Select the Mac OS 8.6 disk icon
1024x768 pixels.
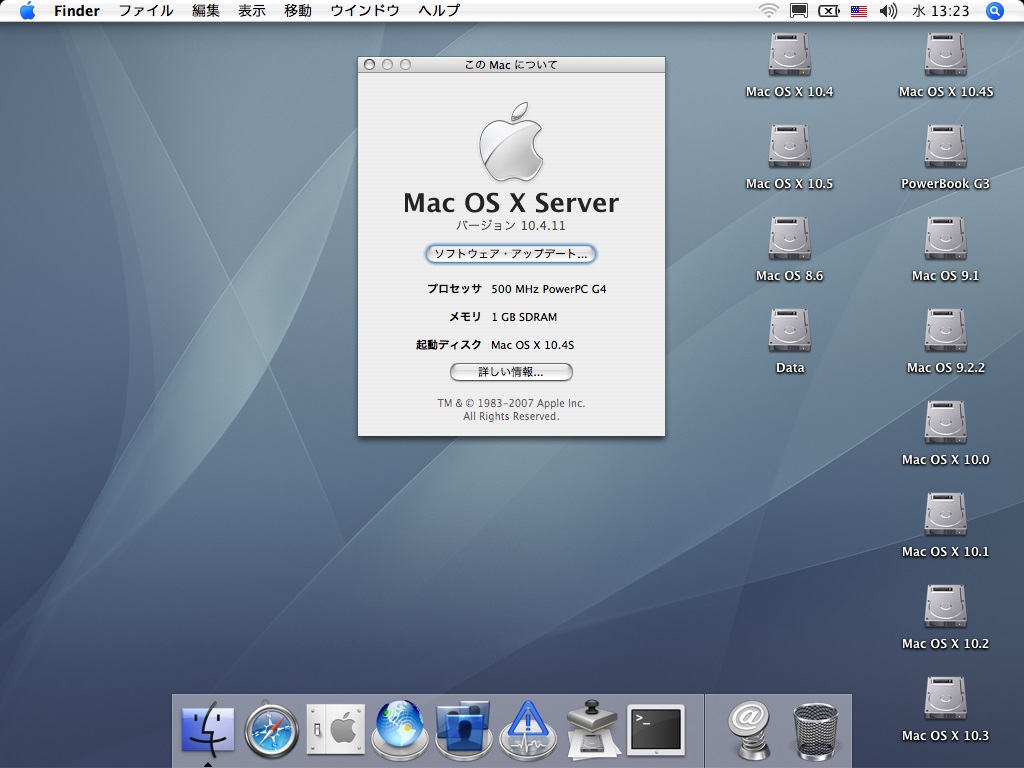(790, 240)
